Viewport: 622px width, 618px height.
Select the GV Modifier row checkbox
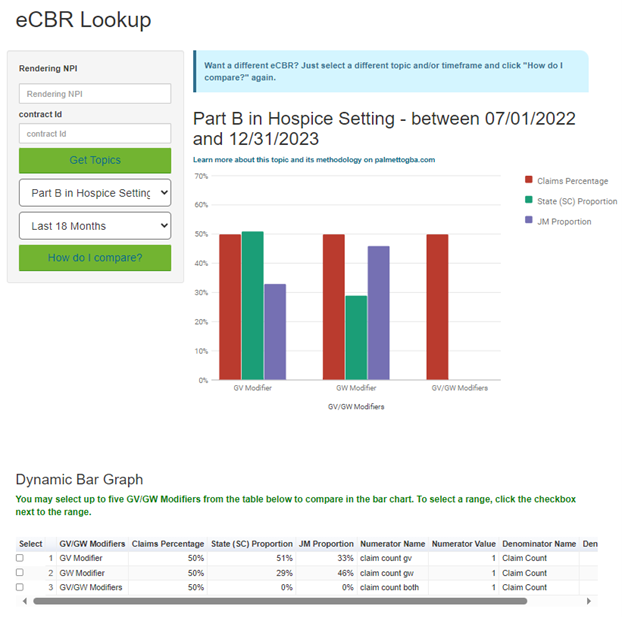pyautogui.click(x=20, y=558)
